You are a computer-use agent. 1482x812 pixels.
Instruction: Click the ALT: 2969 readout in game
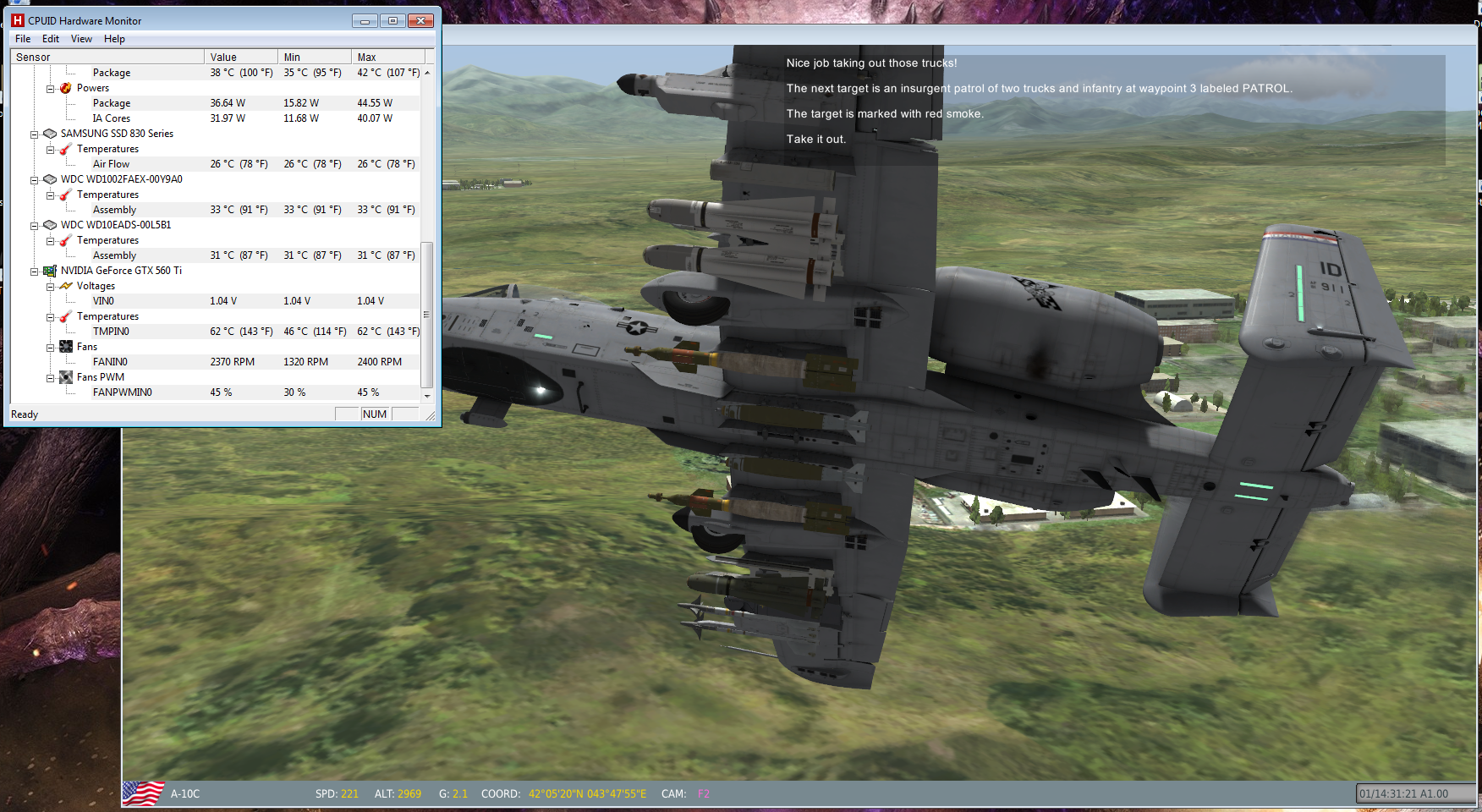coord(398,793)
